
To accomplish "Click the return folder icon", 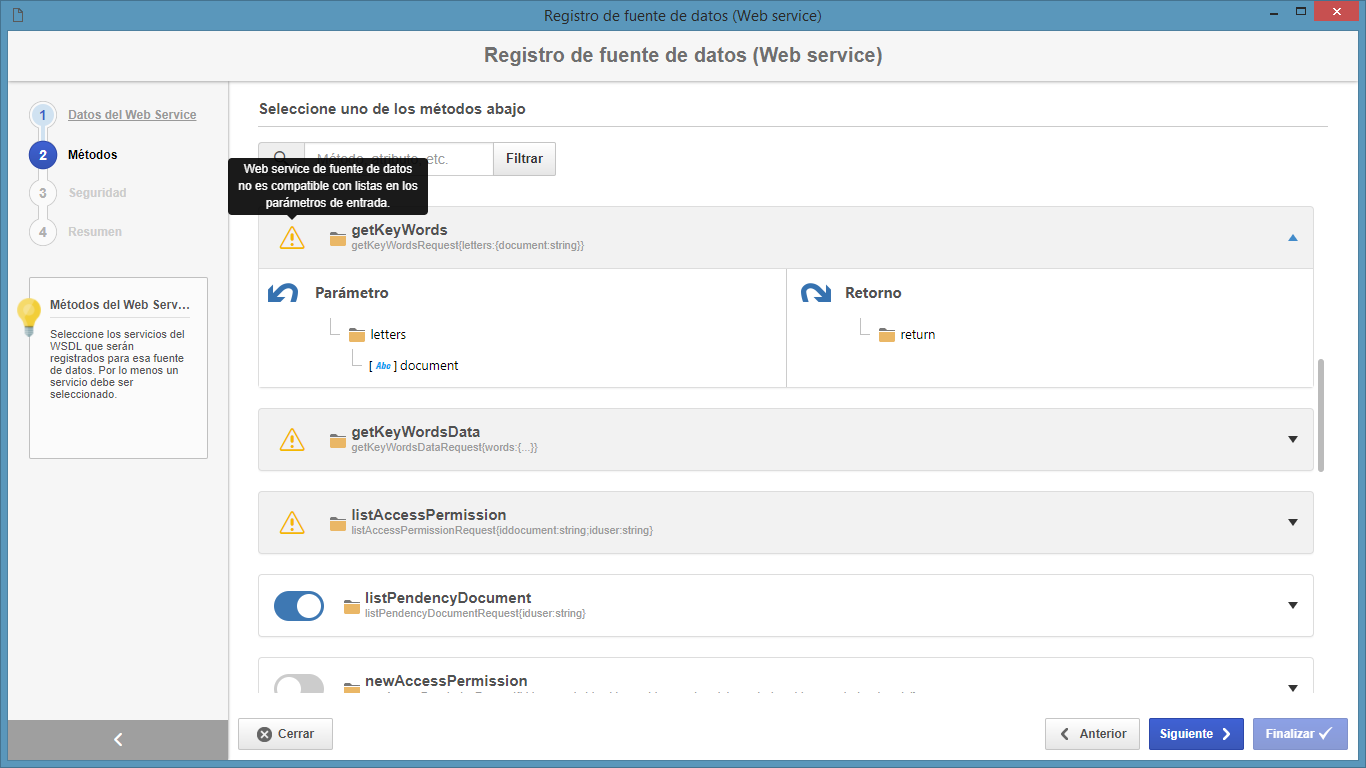I will pyautogui.click(x=887, y=334).
